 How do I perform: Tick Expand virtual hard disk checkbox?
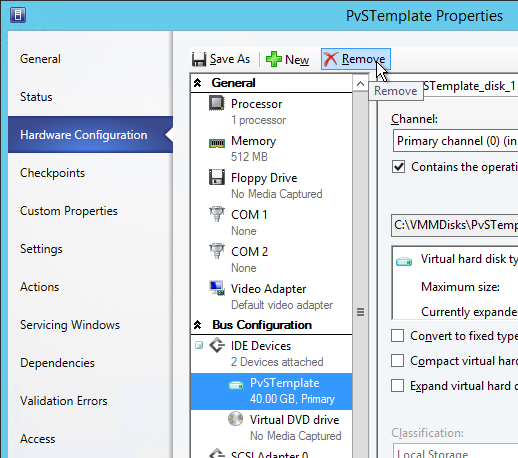tap(397, 386)
